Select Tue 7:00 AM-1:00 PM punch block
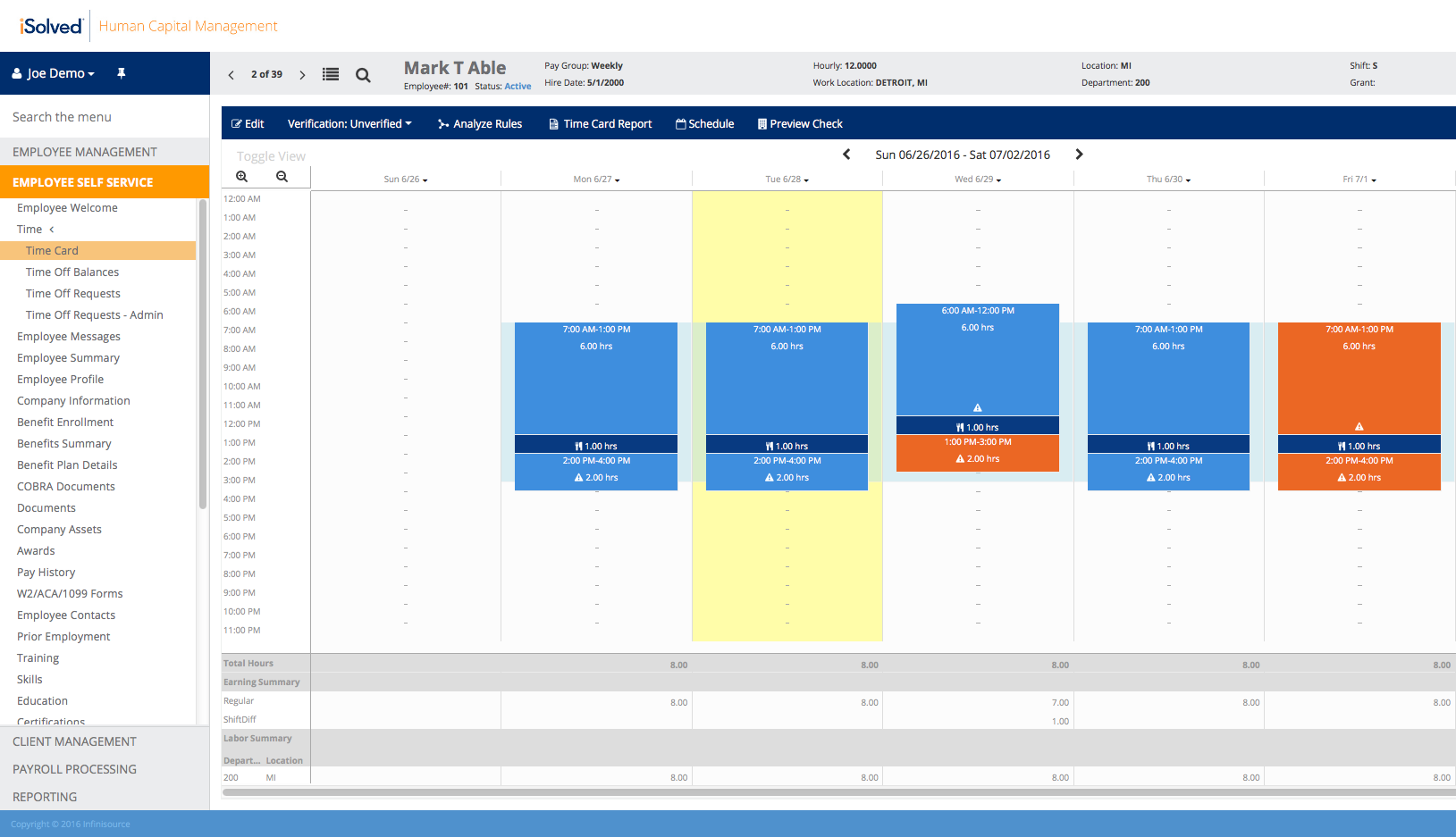 [787, 378]
